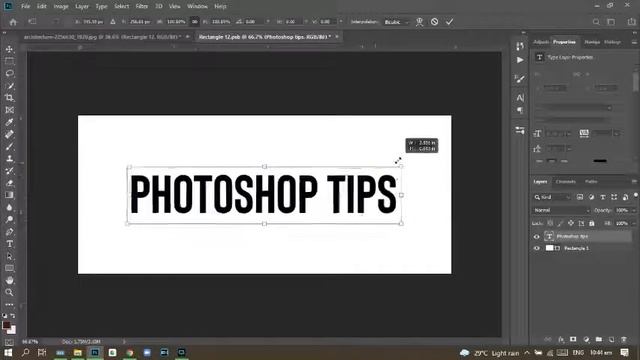Hide the Photoshop tips text layer
Image resolution: width=640 pixels, height=360 pixels.
coord(536,236)
